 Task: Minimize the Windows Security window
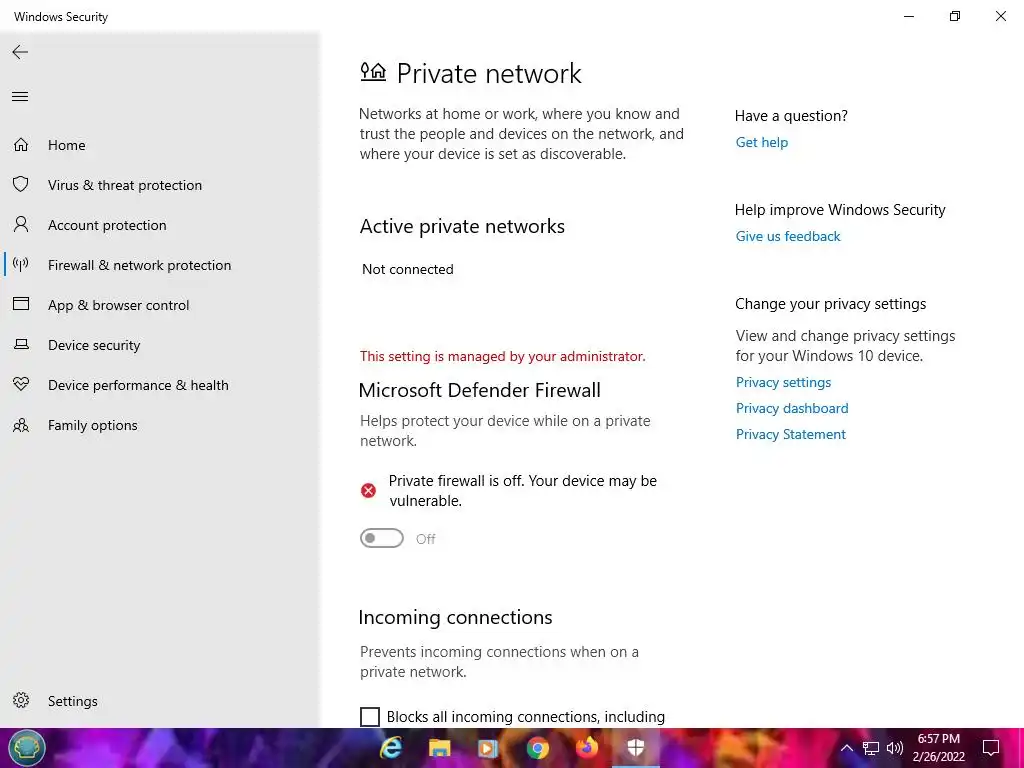(908, 16)
